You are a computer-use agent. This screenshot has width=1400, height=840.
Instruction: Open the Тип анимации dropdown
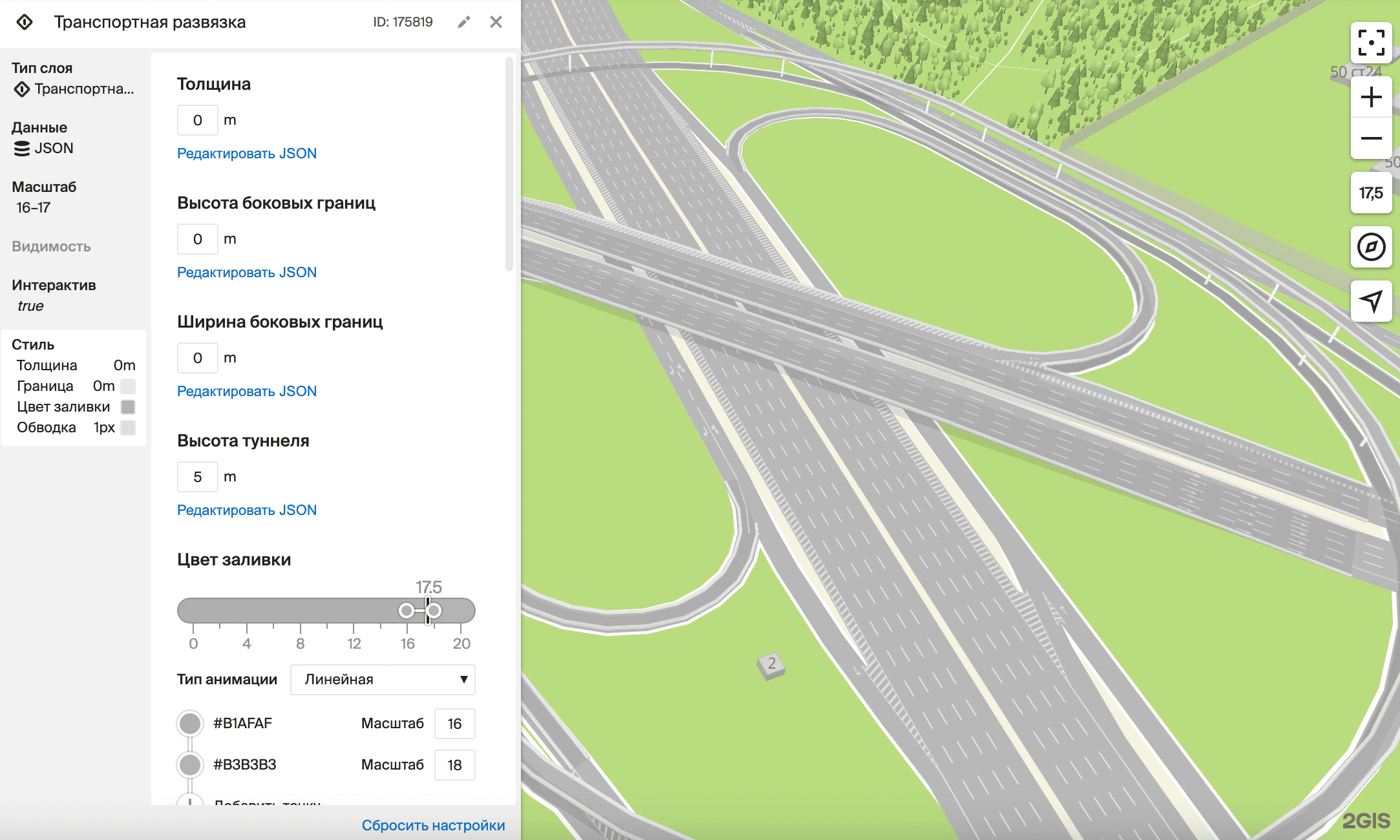click(383, 680)
